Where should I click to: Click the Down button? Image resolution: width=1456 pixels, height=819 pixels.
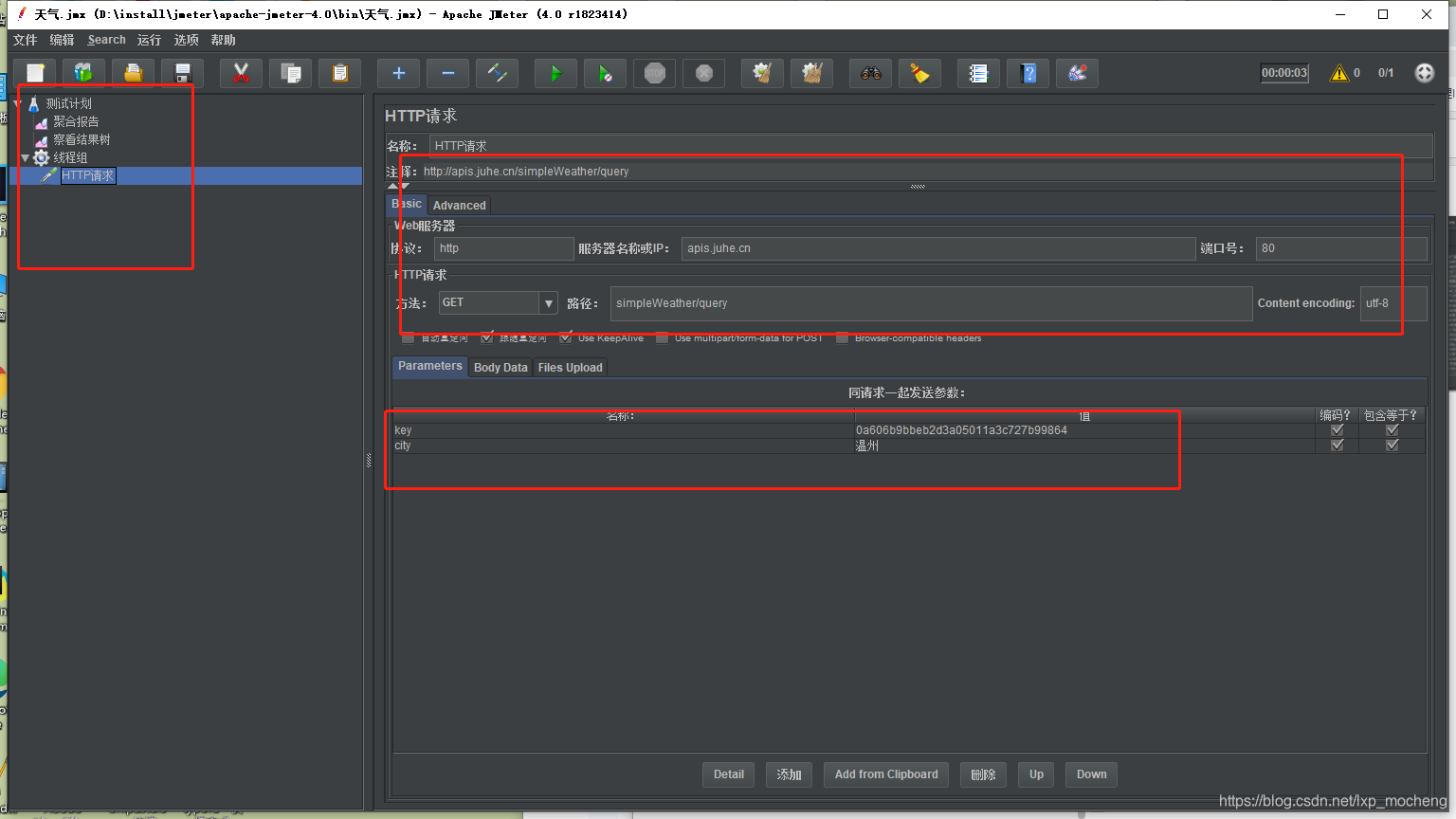(x=1091, y=774)
